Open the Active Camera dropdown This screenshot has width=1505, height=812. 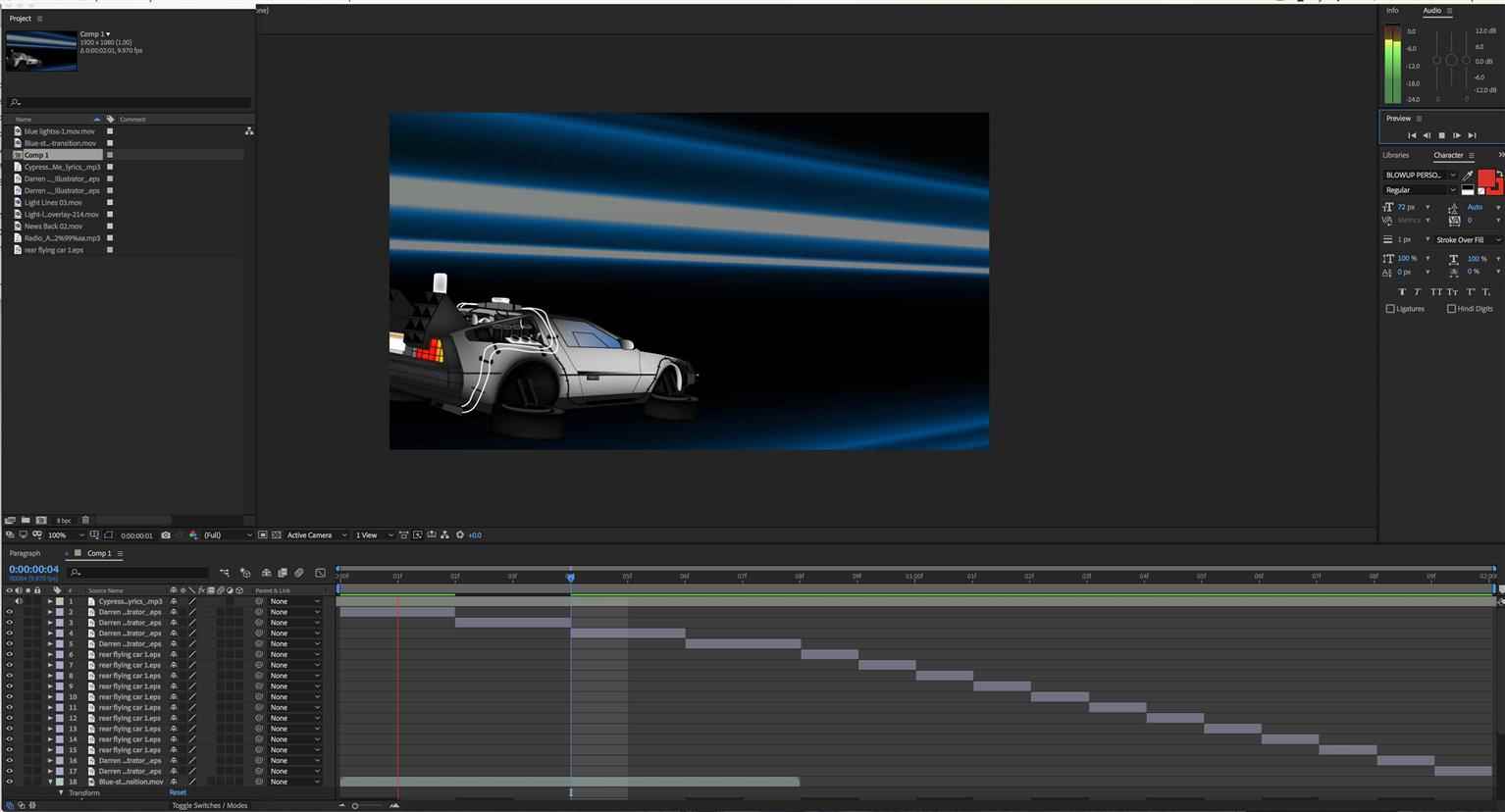coord(316,535)
